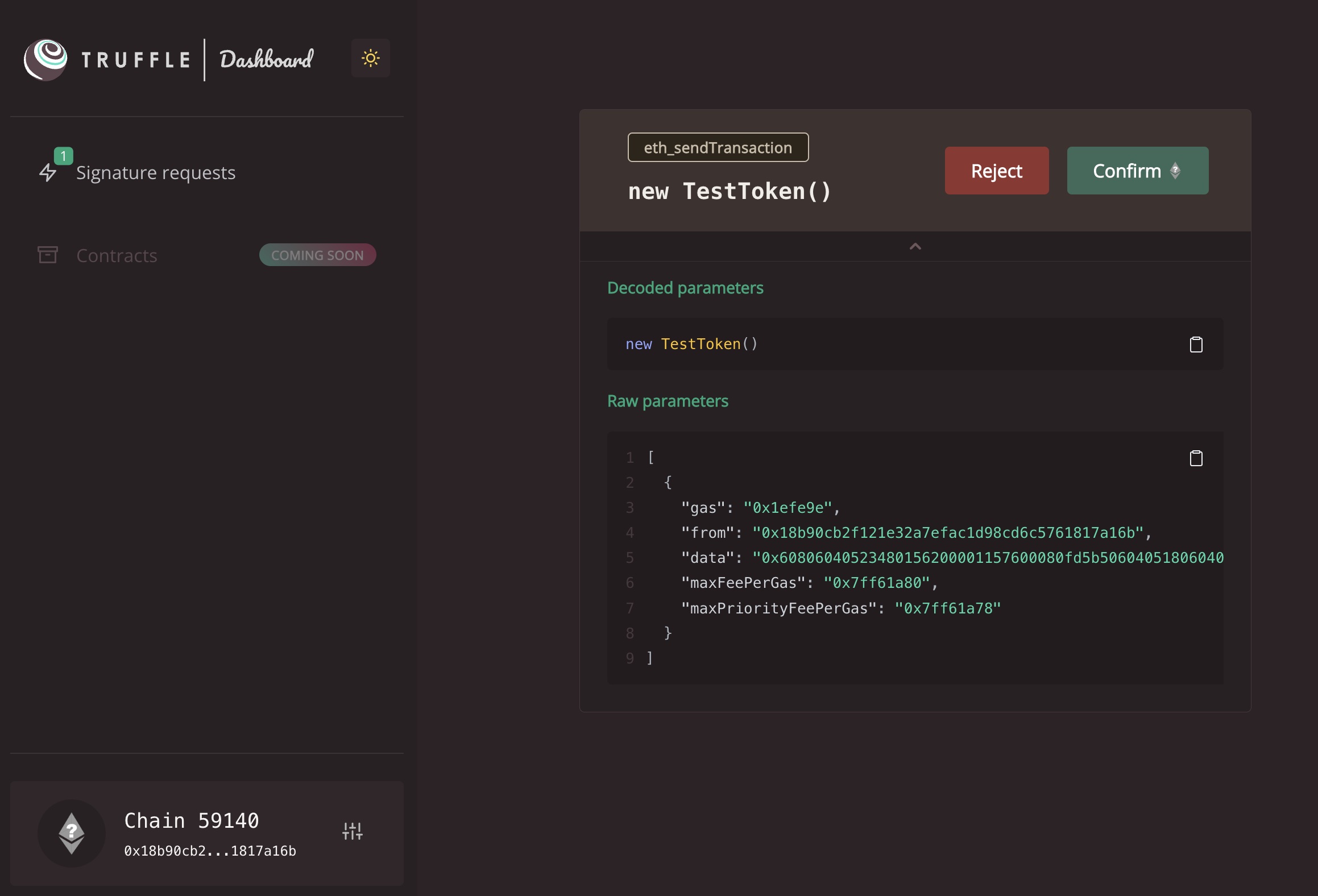
Task: Click the eth_sendTransaction method badge
Action: [x=718, y=148]
